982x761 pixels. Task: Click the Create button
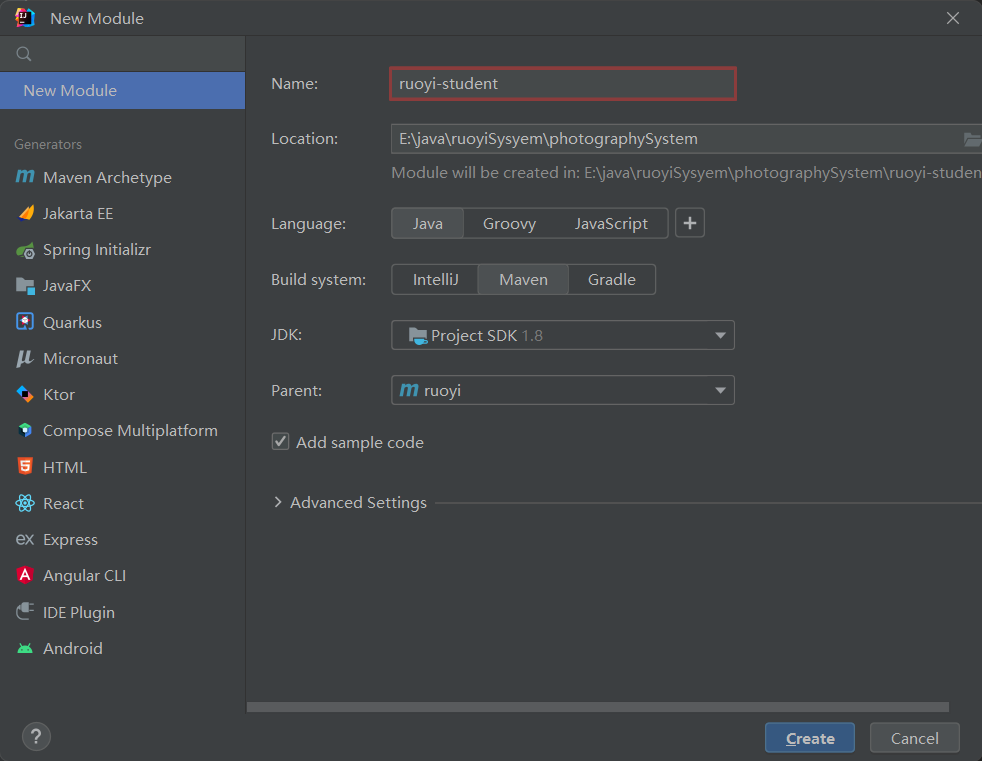click(810, 738)
